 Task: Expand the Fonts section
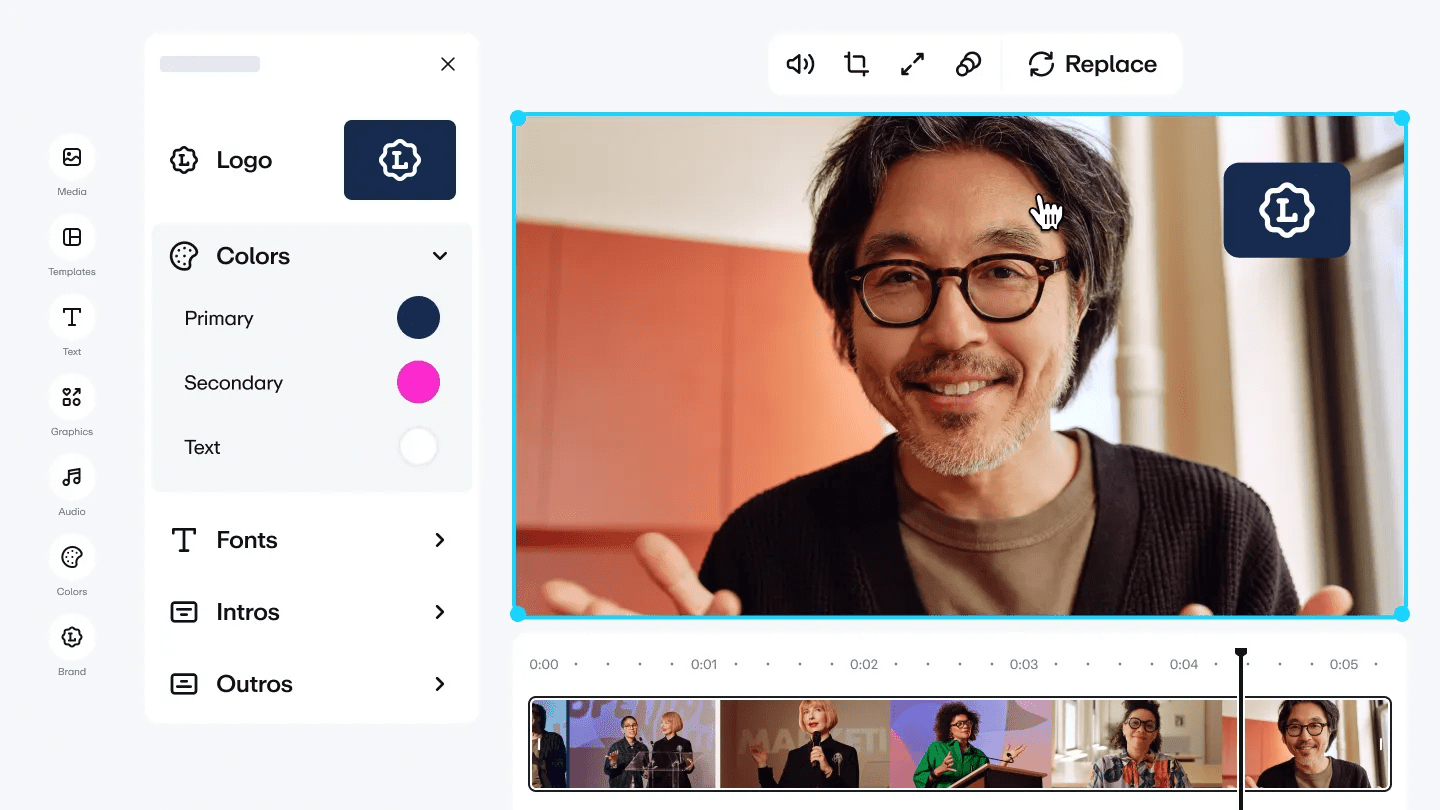pyautogui.click(x=439, y=540)
